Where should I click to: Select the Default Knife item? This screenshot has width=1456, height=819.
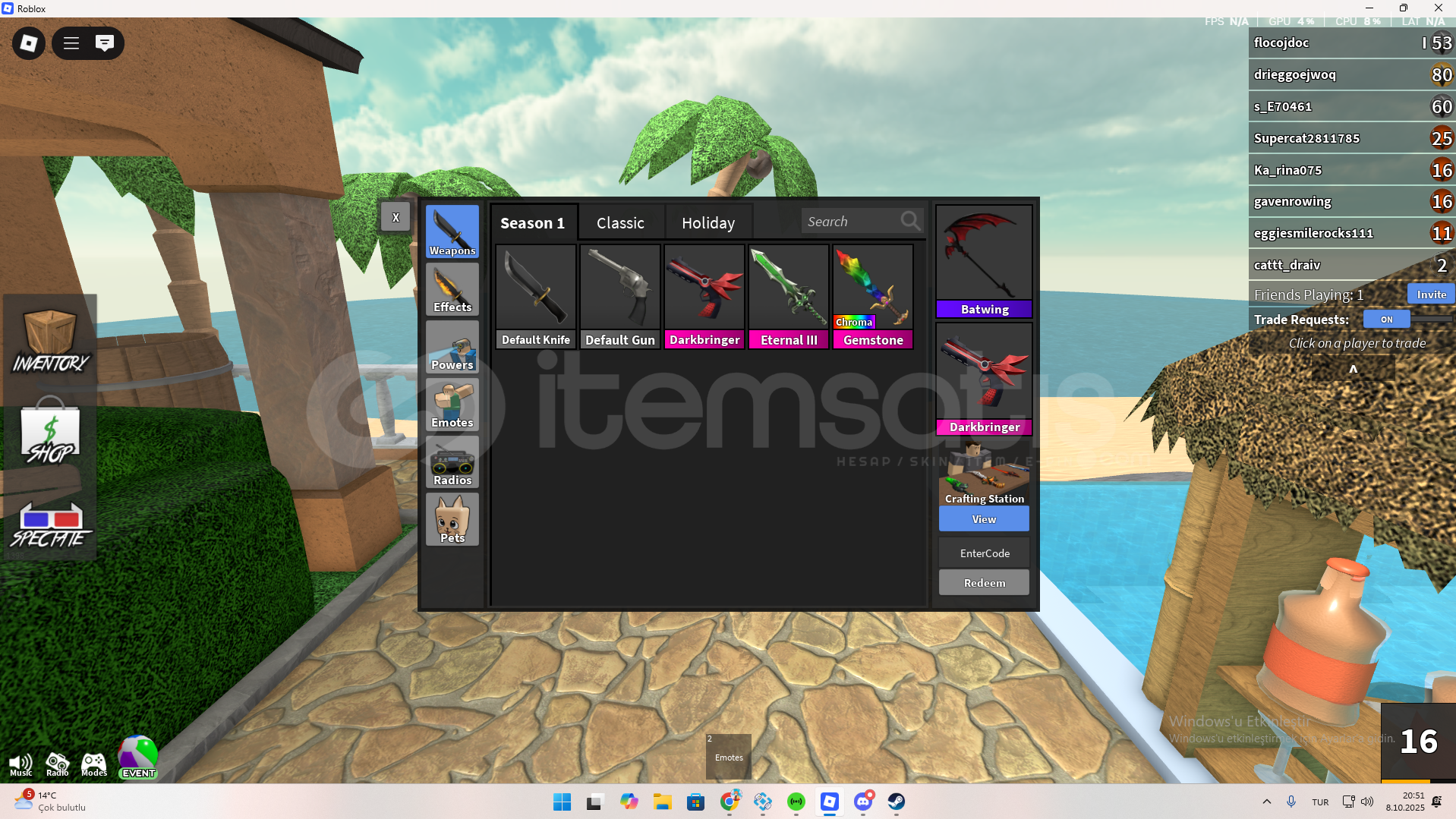coord(536,297)
